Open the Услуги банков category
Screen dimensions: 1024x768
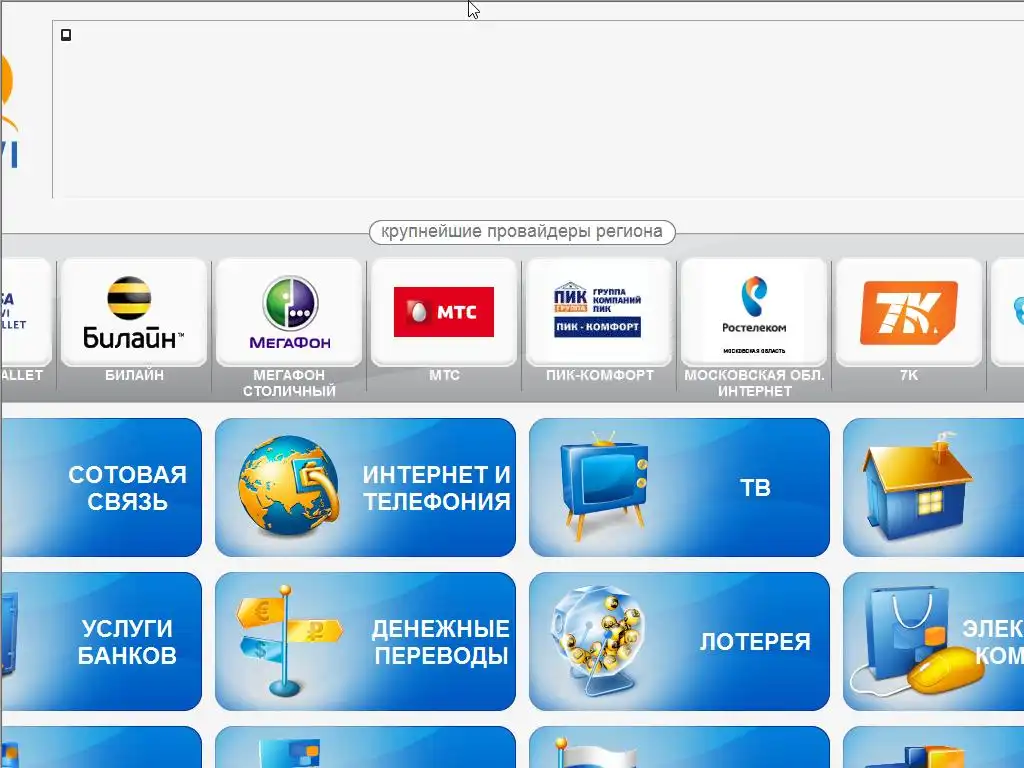(x=101, y=641)
